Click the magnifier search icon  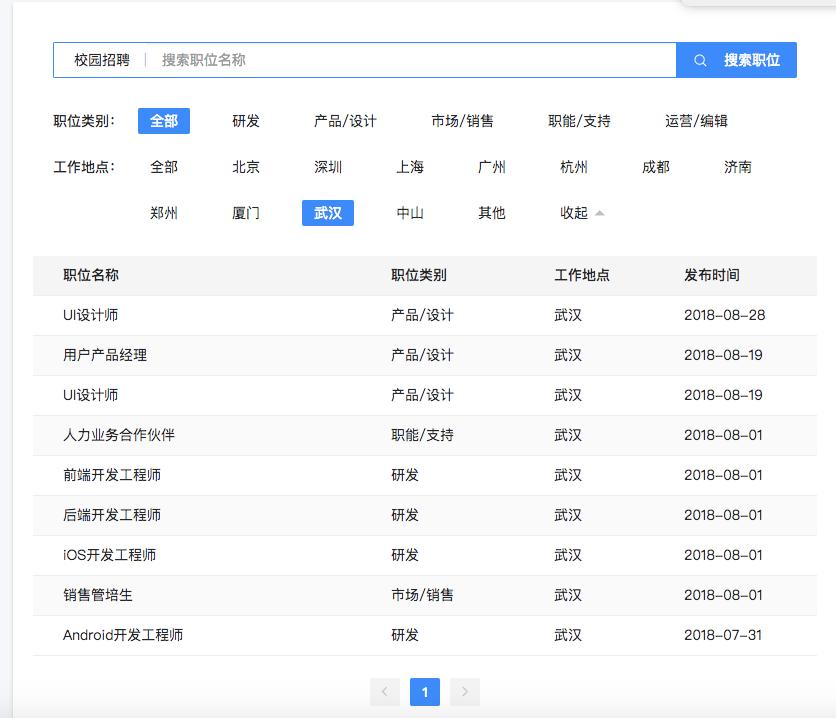[700, 60]
